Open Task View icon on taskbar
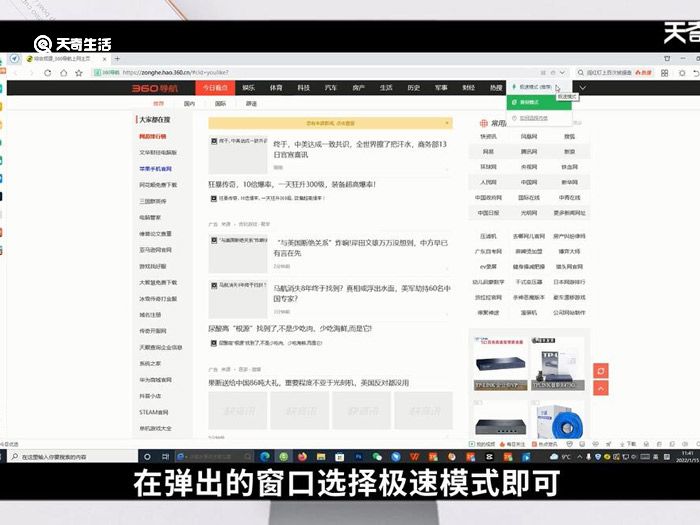Screen dimensions: 700x525 click(x=165, y=456)
